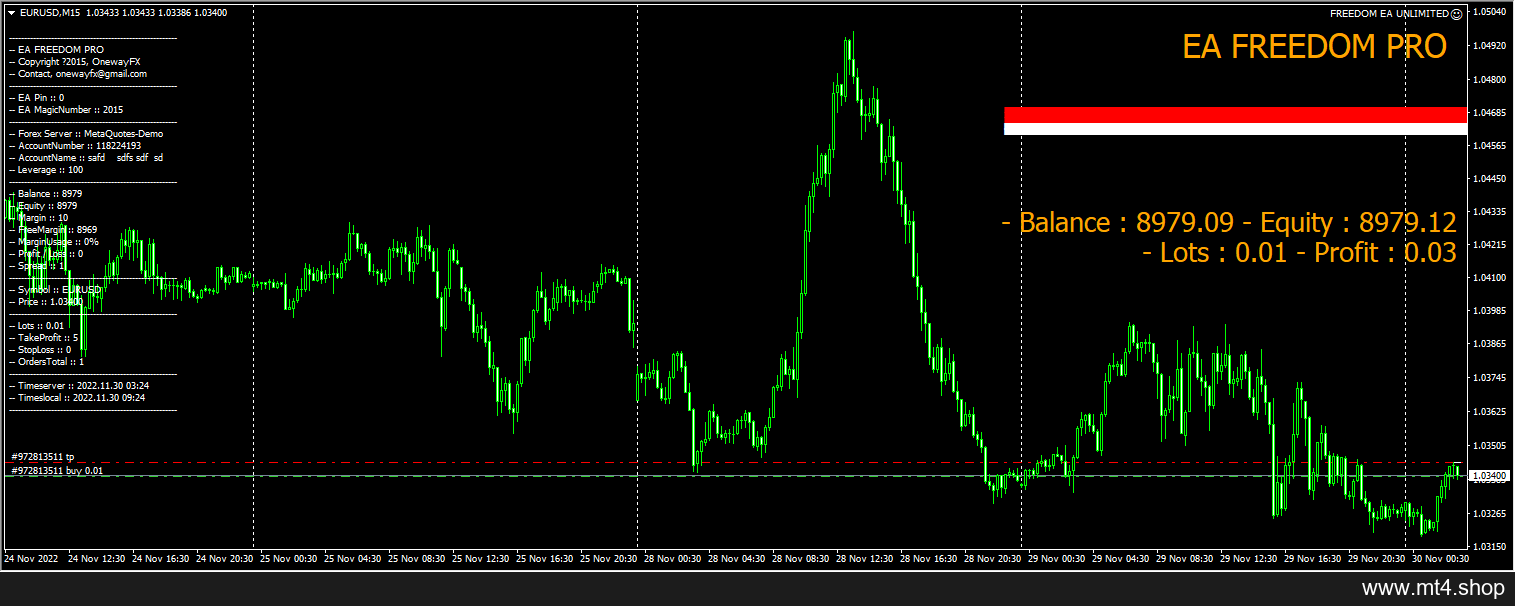This screenshot has height=606, width=1515.
Task: Click the Copyright 2015, OnewayFX line
Action: click(x=76, y=62)
